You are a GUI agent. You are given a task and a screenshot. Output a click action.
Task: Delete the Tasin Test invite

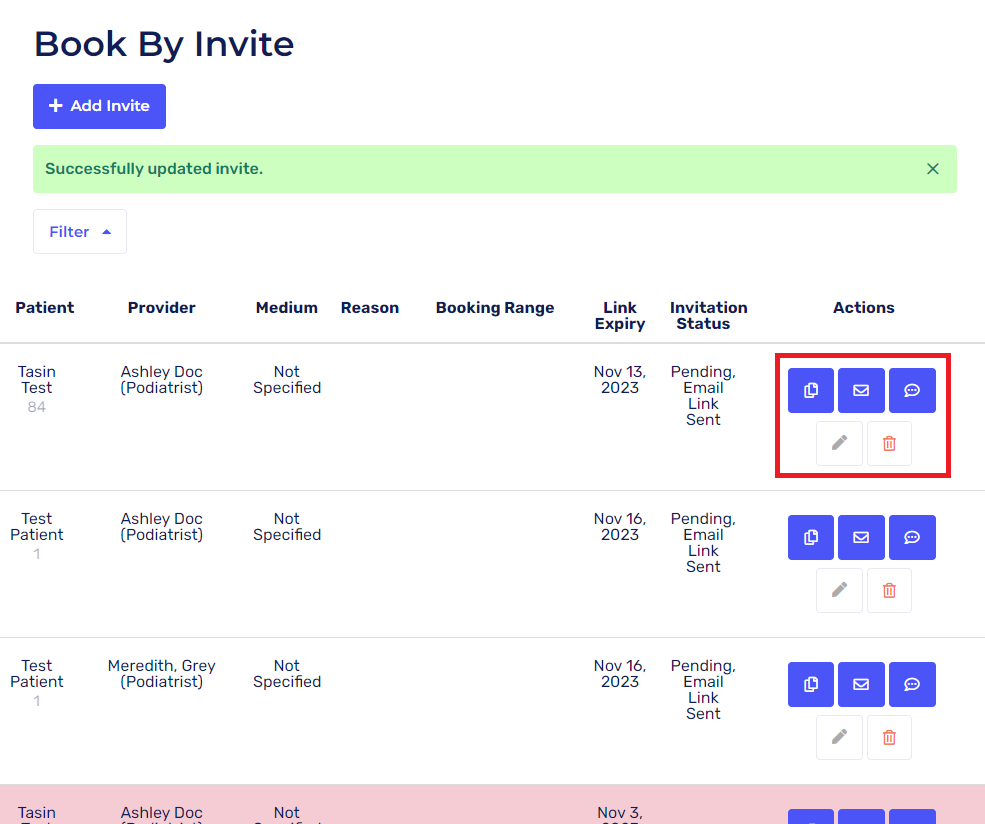pyautogui.click(x=889, y=443)
